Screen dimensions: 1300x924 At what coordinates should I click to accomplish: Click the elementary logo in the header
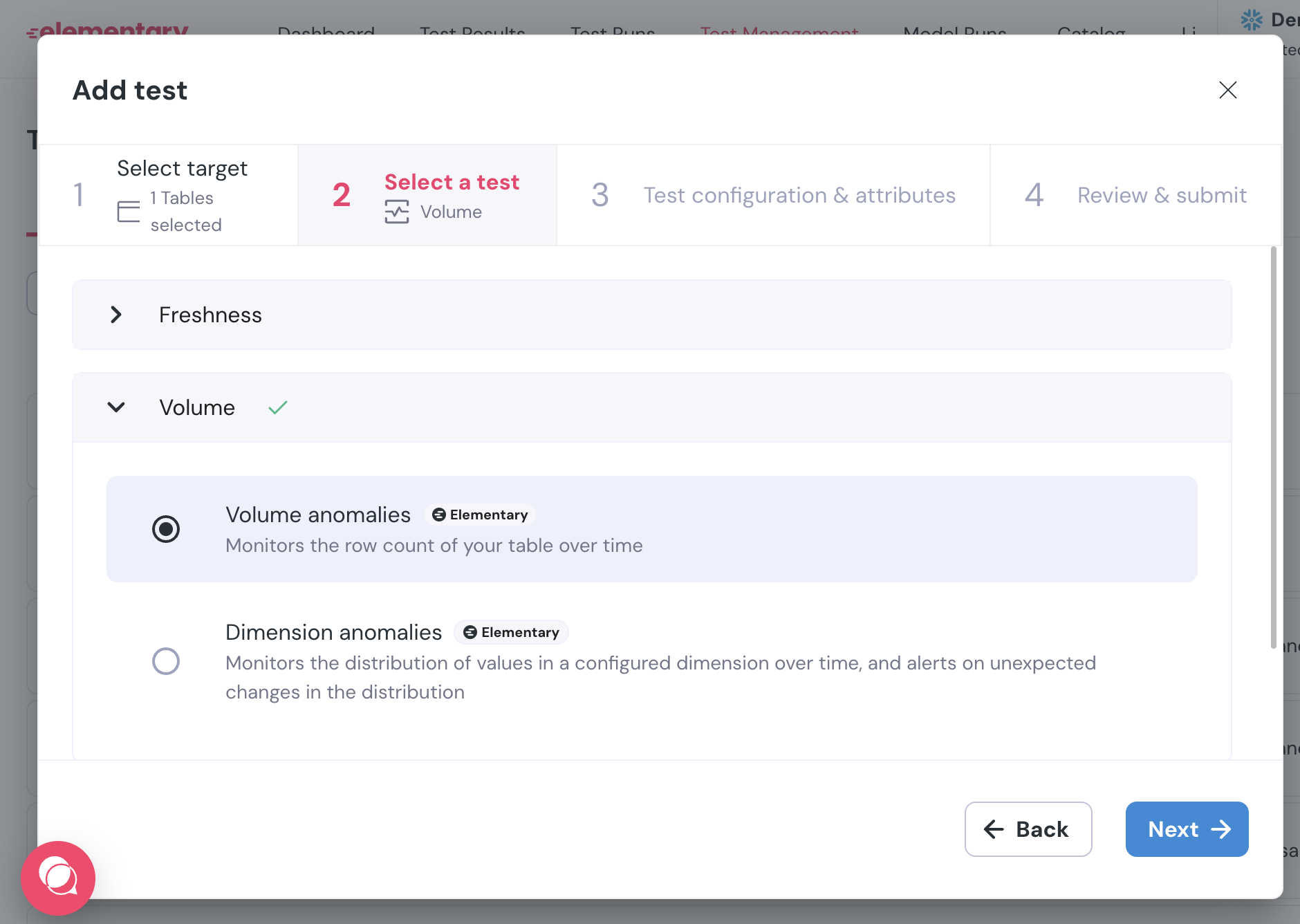pyautogui.click(x=107, y=30)
